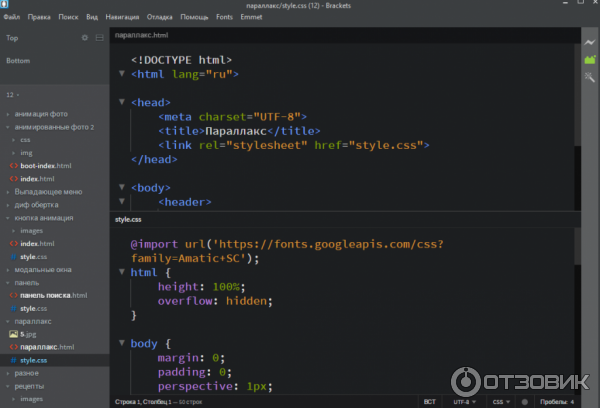Open the green Extension Manager icon

(x=590, y=60)
